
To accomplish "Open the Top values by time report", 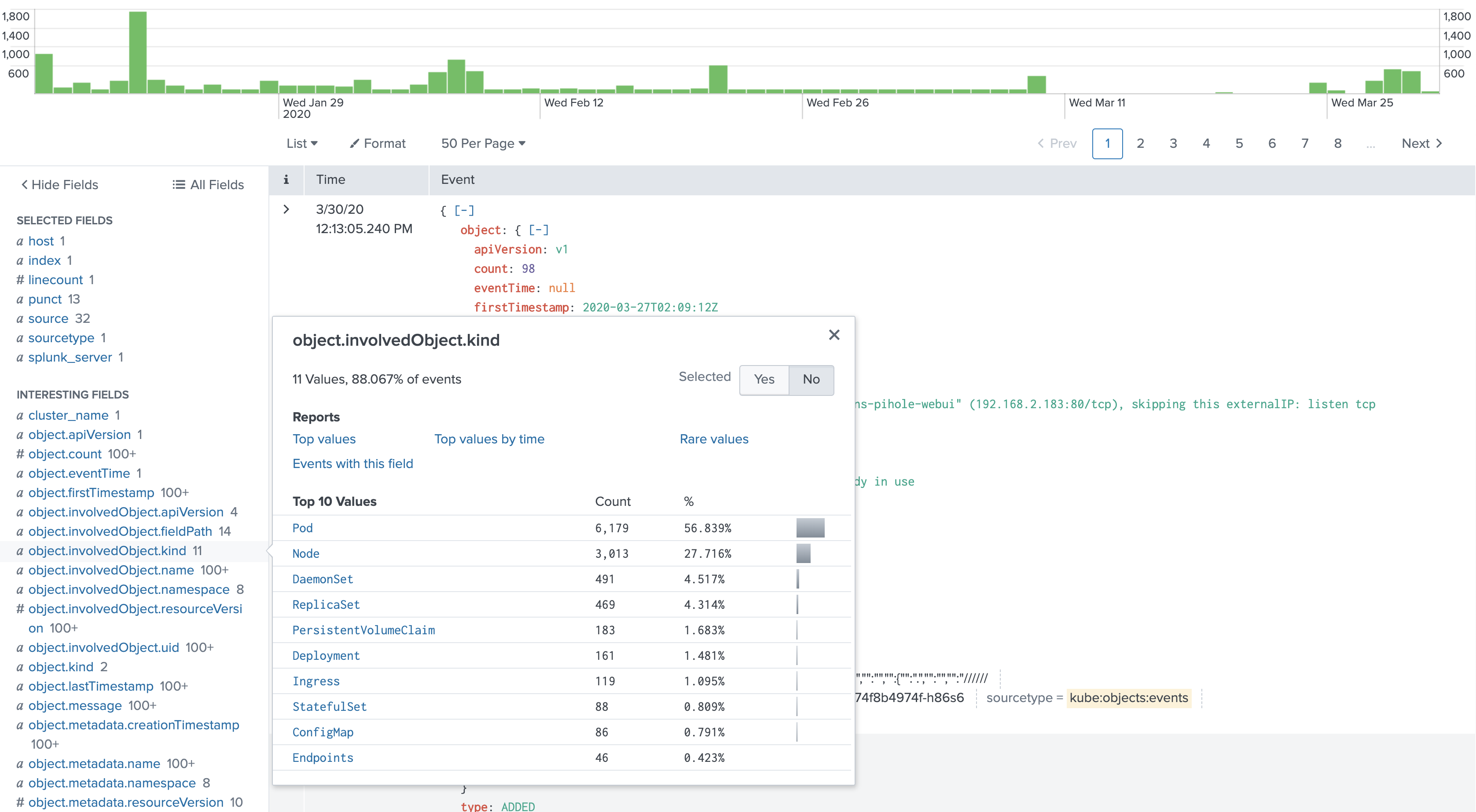I will 489,439.
